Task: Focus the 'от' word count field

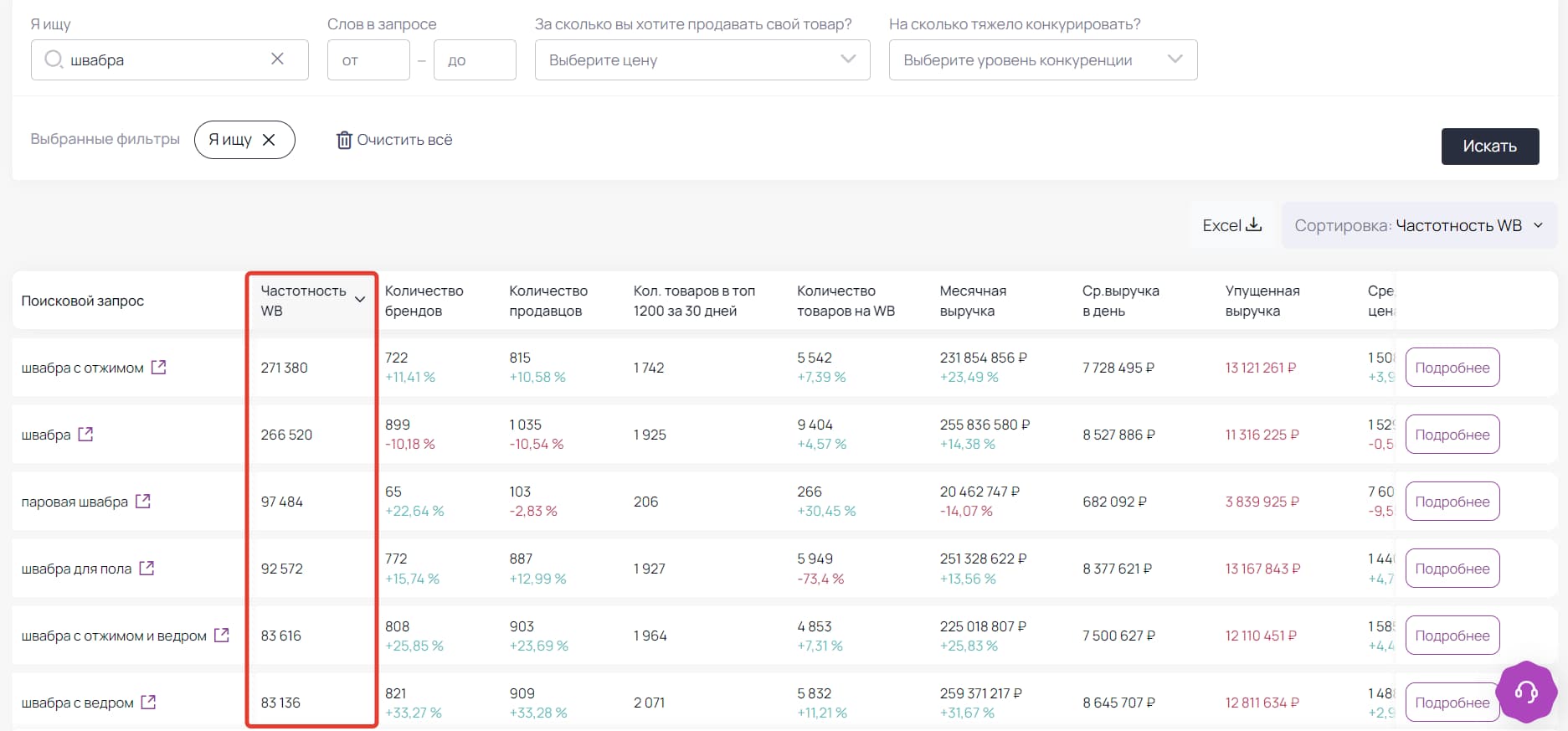Action: [x=368, y=59]
